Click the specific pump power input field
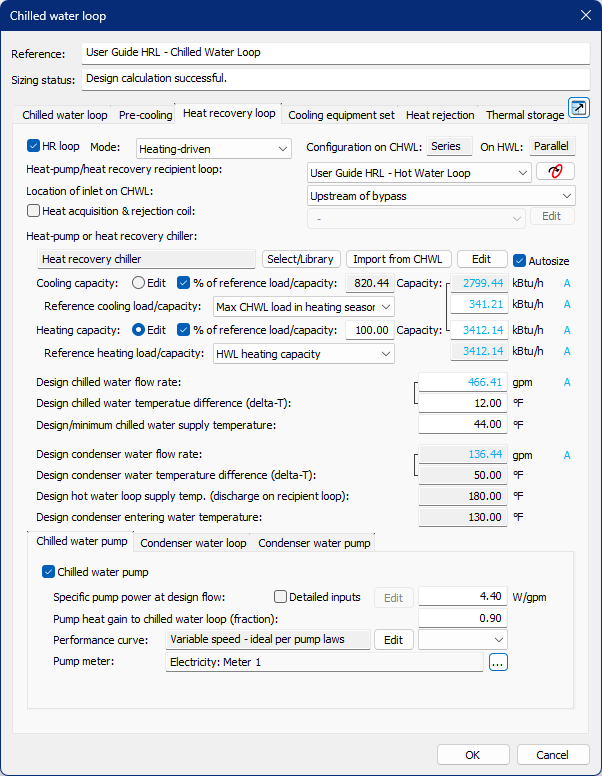 coord(463,597)
